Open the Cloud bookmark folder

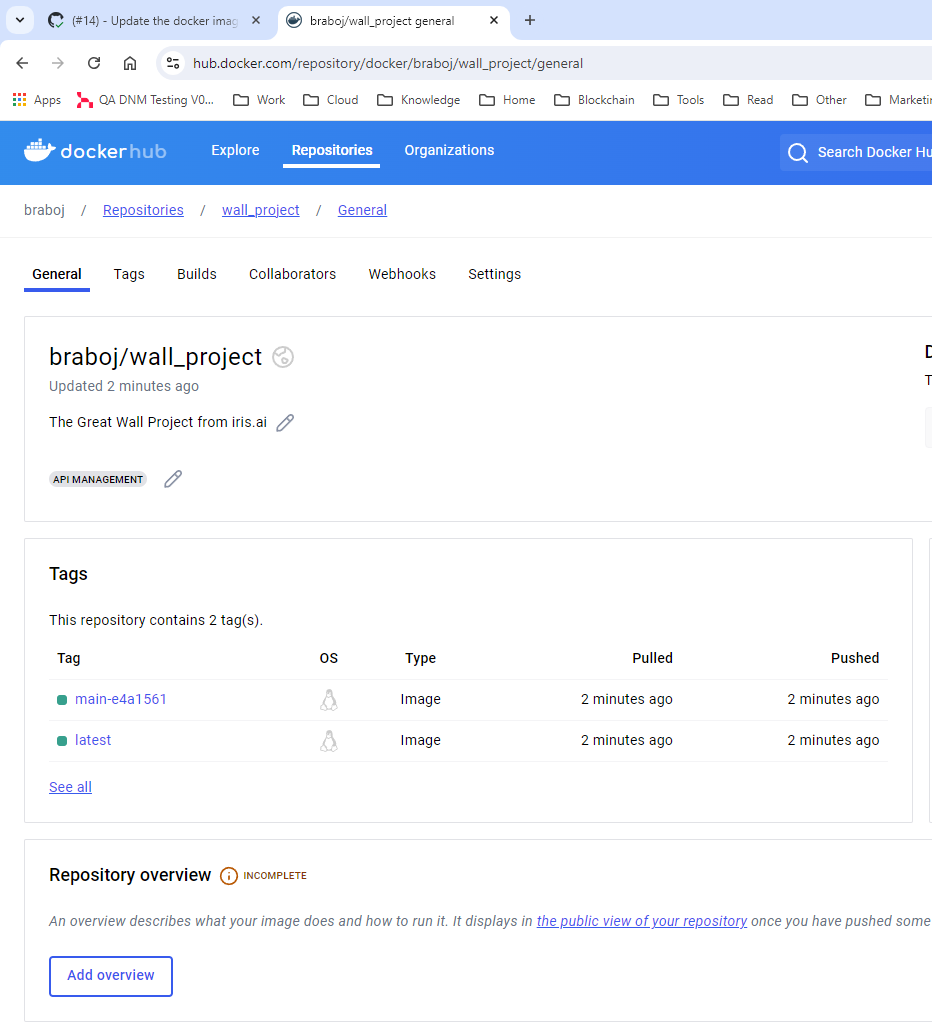[330, 100]
